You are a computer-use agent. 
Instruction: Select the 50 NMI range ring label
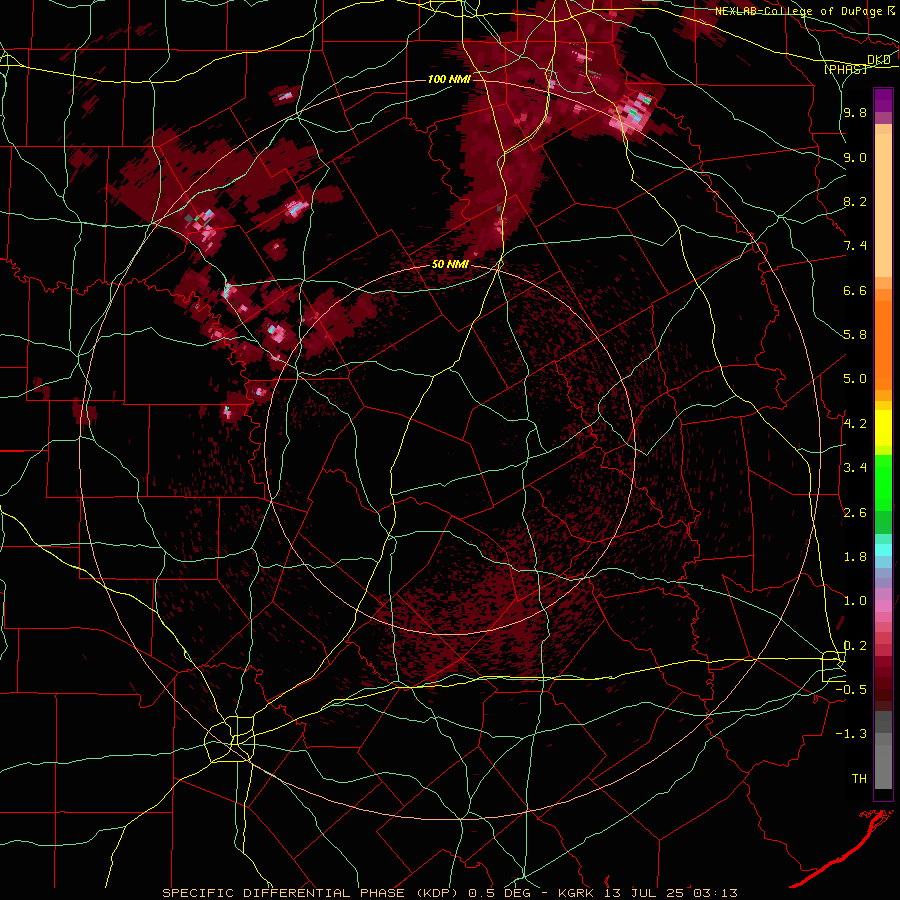coord(450,265)
